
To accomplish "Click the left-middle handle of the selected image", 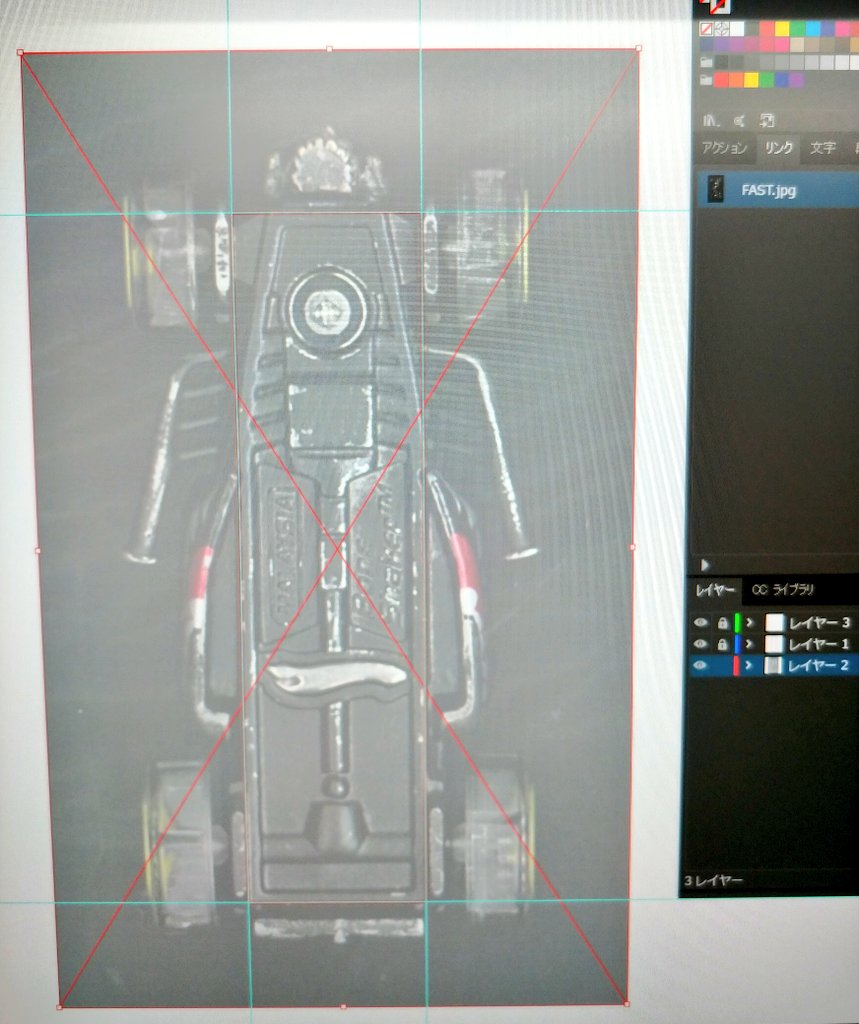I will (x=37, y=551).
